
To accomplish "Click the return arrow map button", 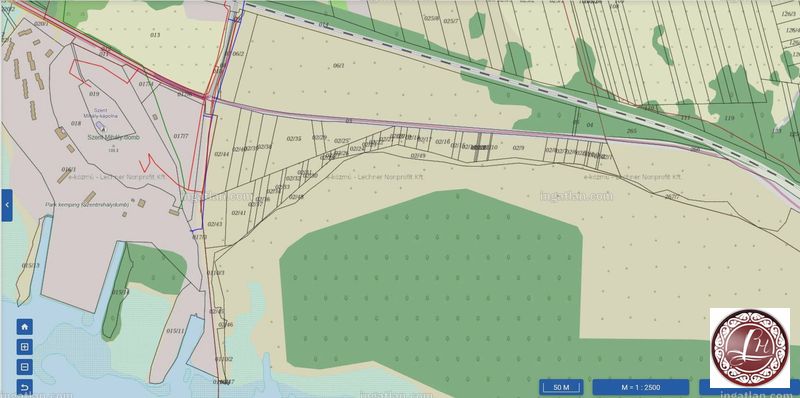I will point(24,387).
